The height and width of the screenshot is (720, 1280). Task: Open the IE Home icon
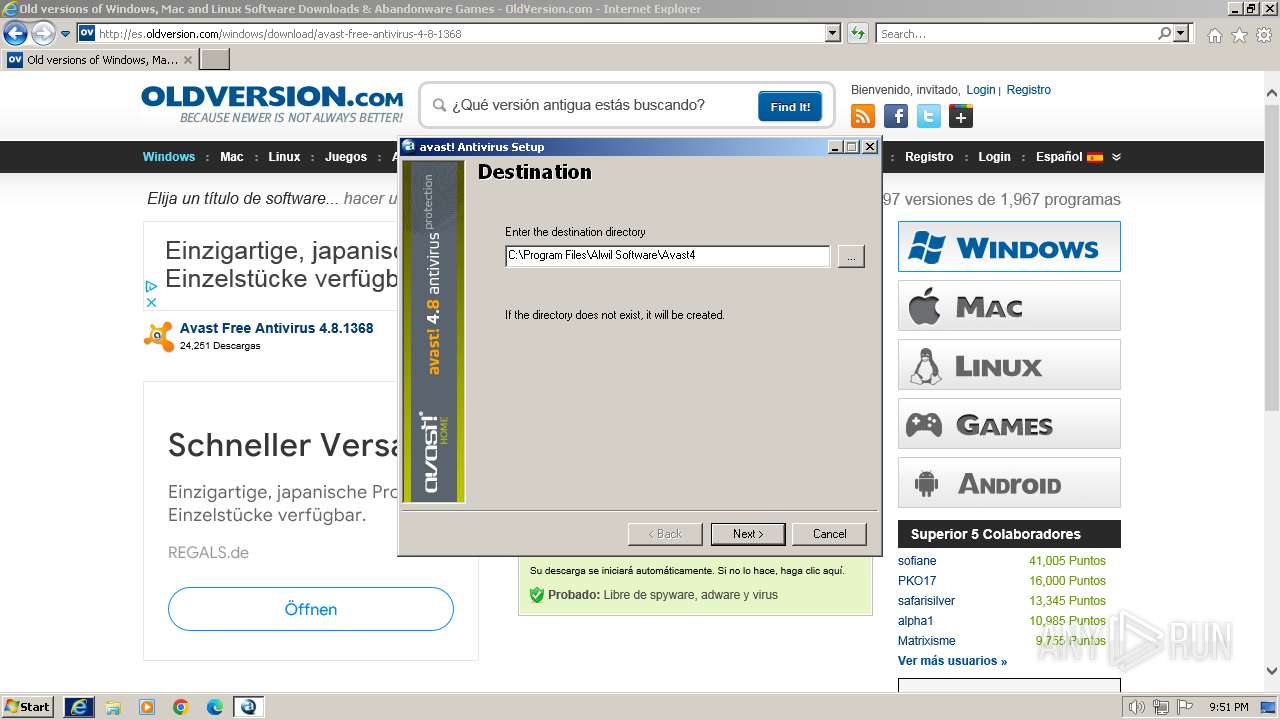click(x=1214, y=35)
